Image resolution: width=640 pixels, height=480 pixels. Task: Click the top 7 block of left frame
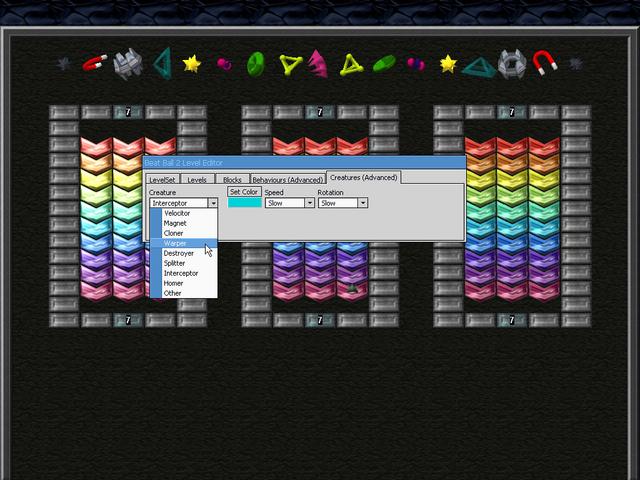pyautogui.click(x=128, y=112)
